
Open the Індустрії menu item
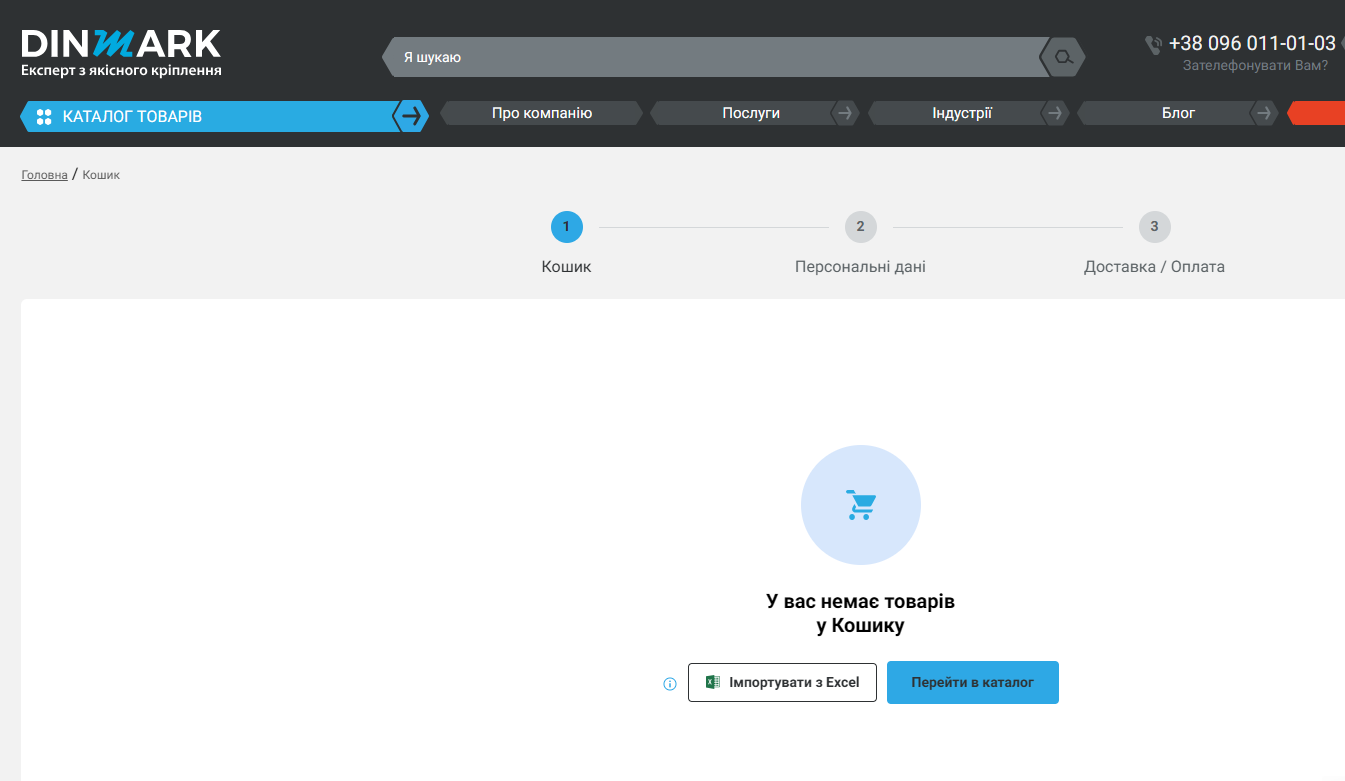click(x=962, y=113)
